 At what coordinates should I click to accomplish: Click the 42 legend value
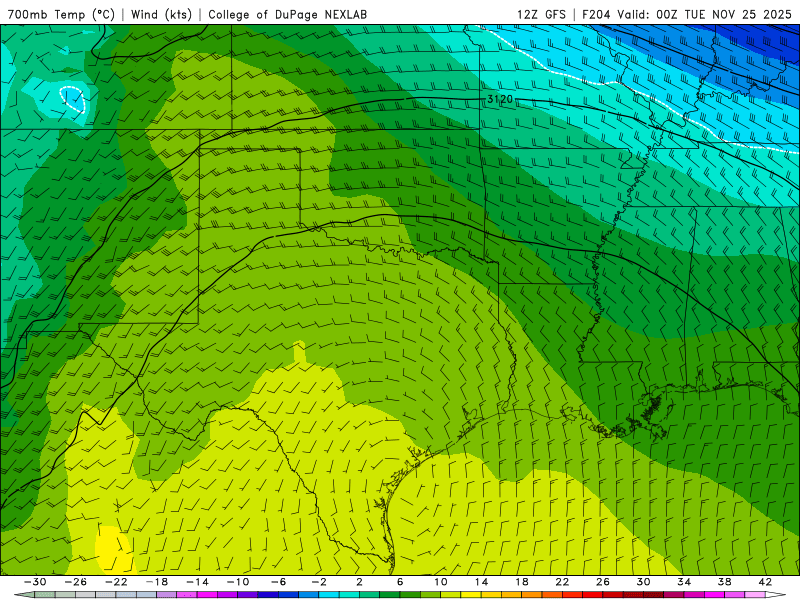coord(765,582)
